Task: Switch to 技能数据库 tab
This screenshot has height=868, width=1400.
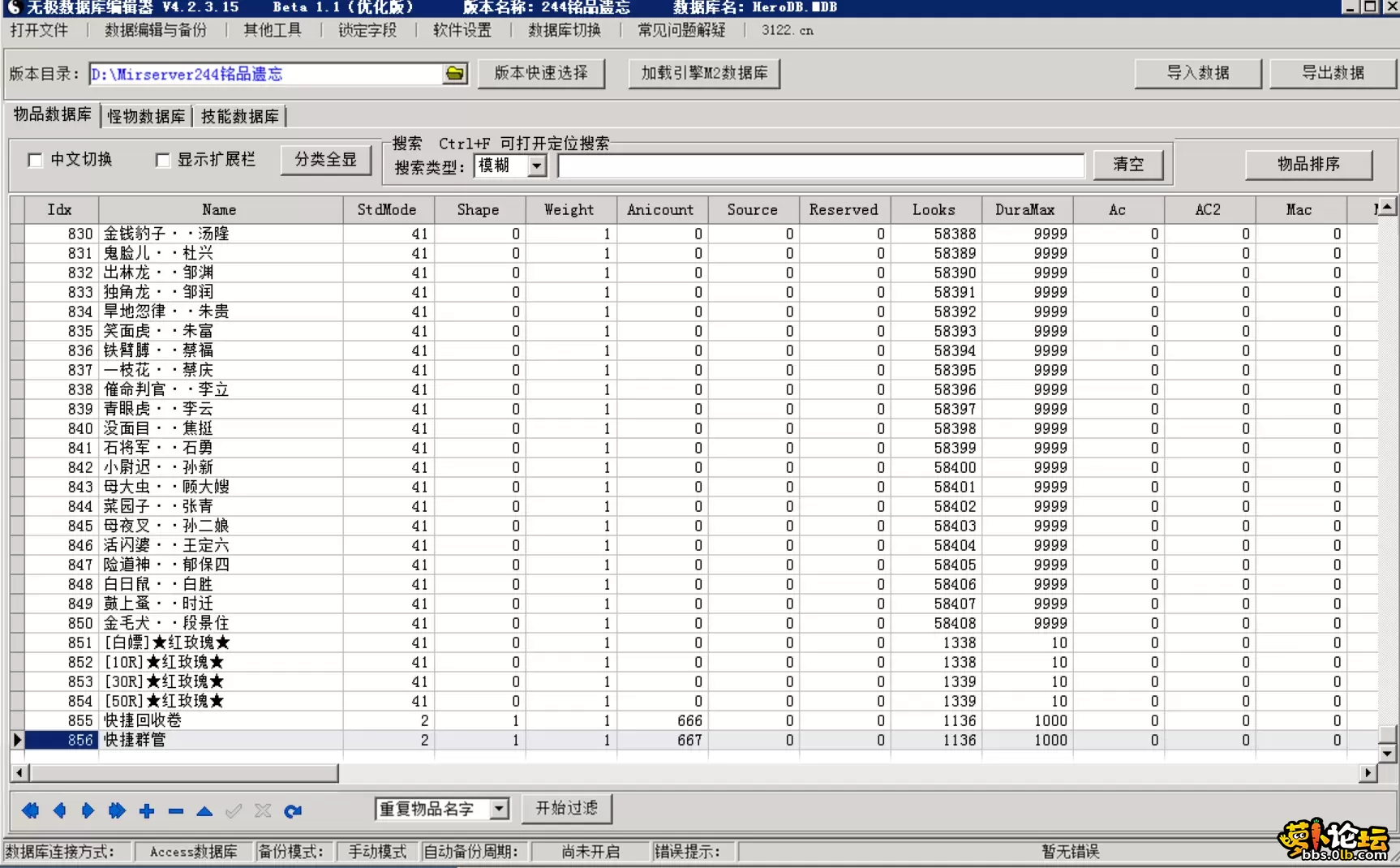Action: [240, 117]
